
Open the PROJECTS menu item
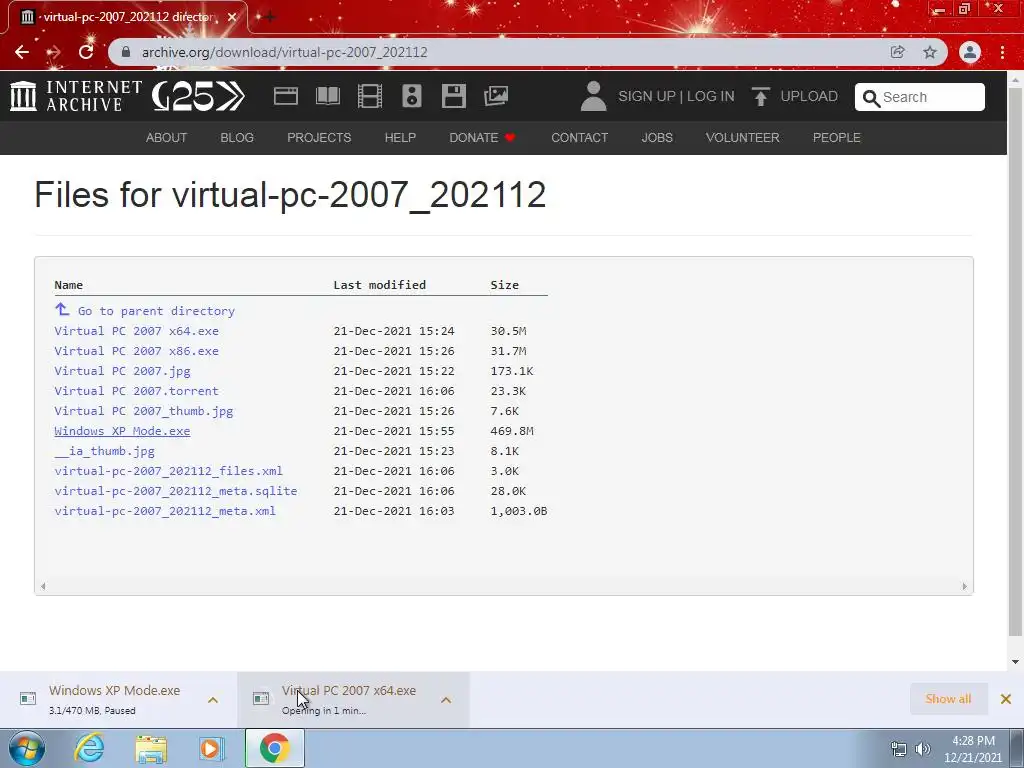(x=319, y=138)
